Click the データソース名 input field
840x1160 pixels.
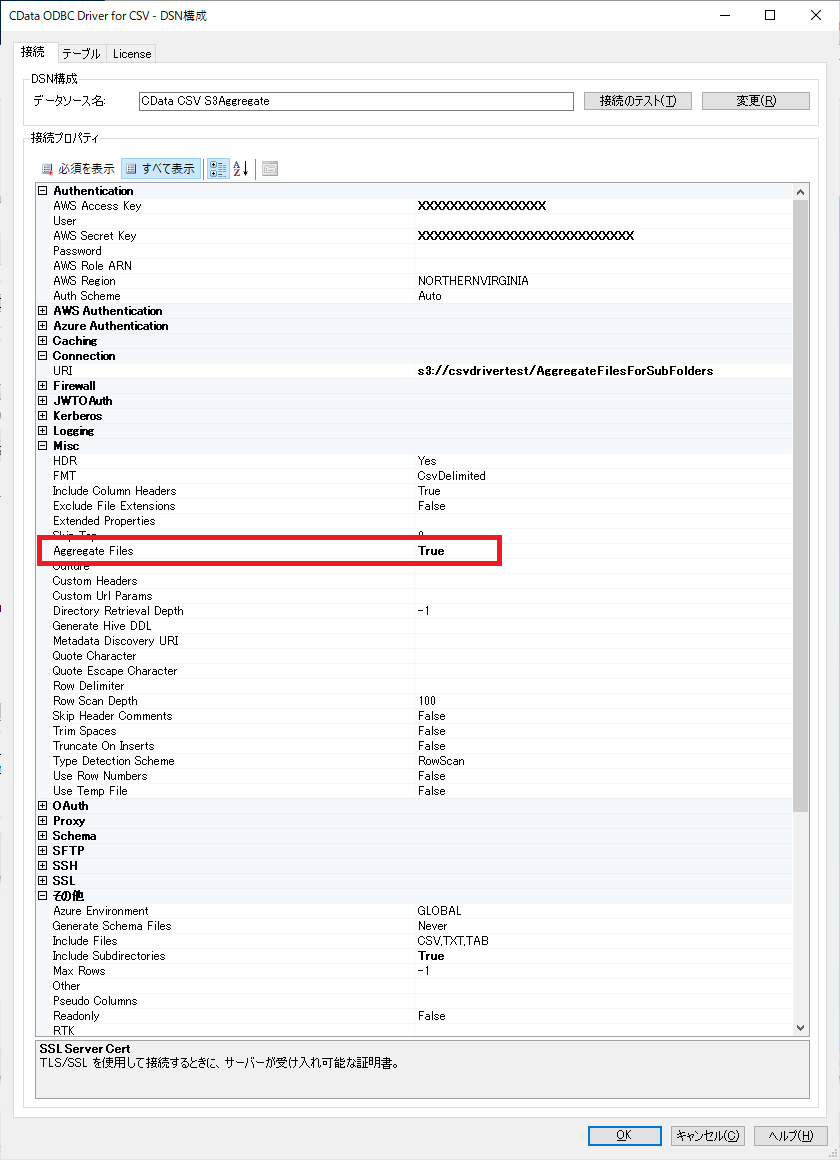[356, 101]
